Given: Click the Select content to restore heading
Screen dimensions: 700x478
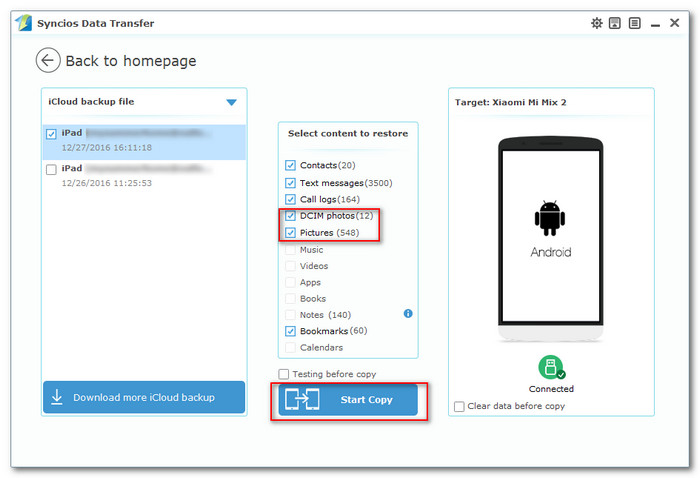Looking at the screenshot, I should click(348, 133).
